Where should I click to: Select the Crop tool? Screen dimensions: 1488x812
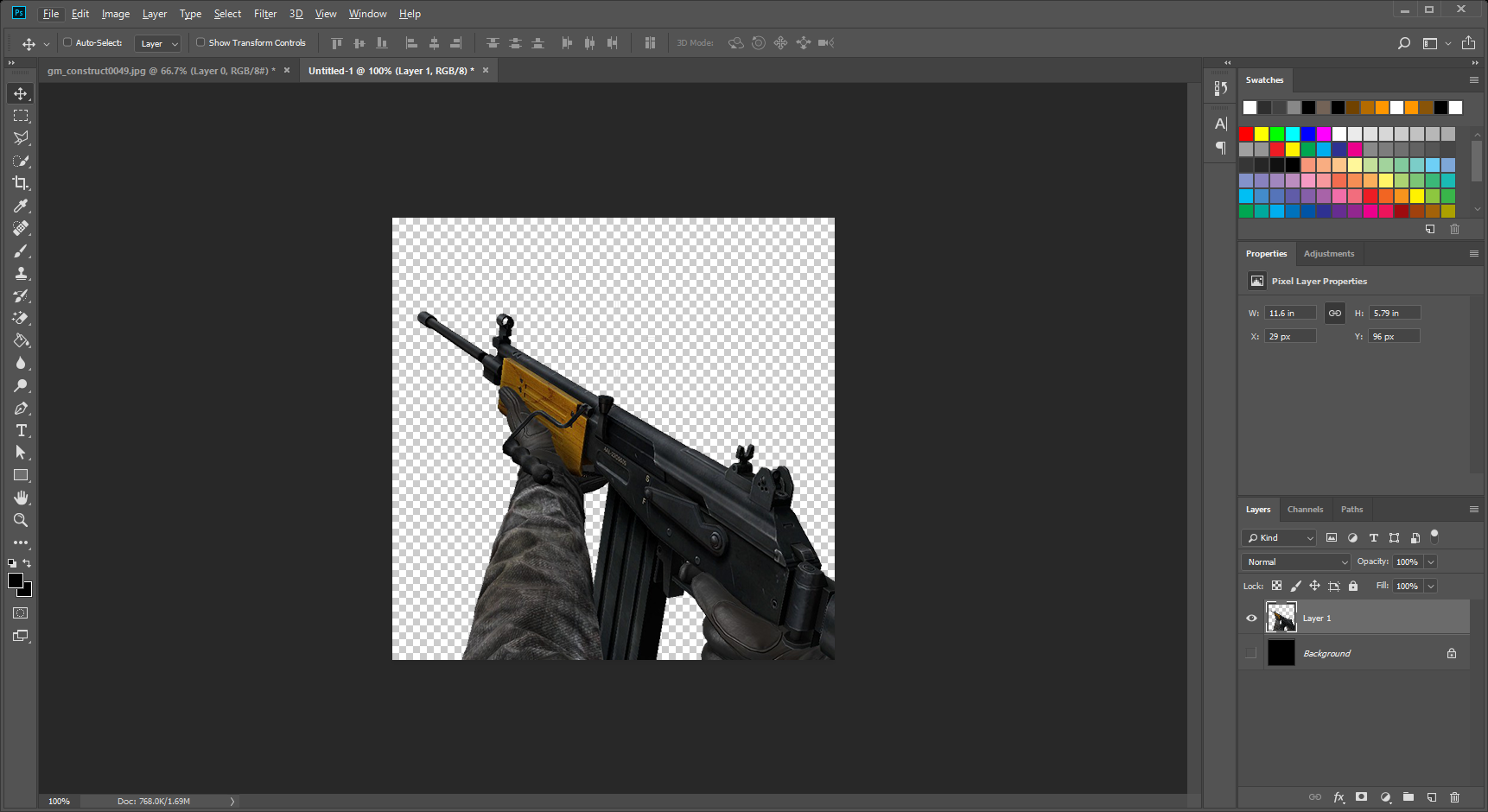click(21, 183)
